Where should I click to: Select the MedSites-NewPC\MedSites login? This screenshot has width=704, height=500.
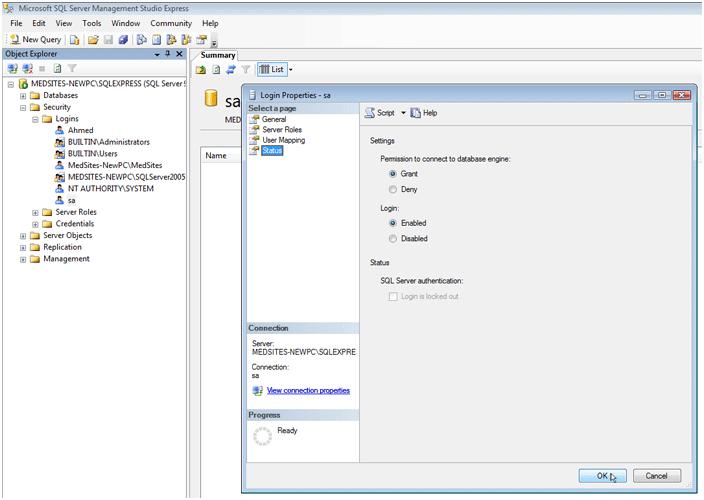(x=115, y=165)
